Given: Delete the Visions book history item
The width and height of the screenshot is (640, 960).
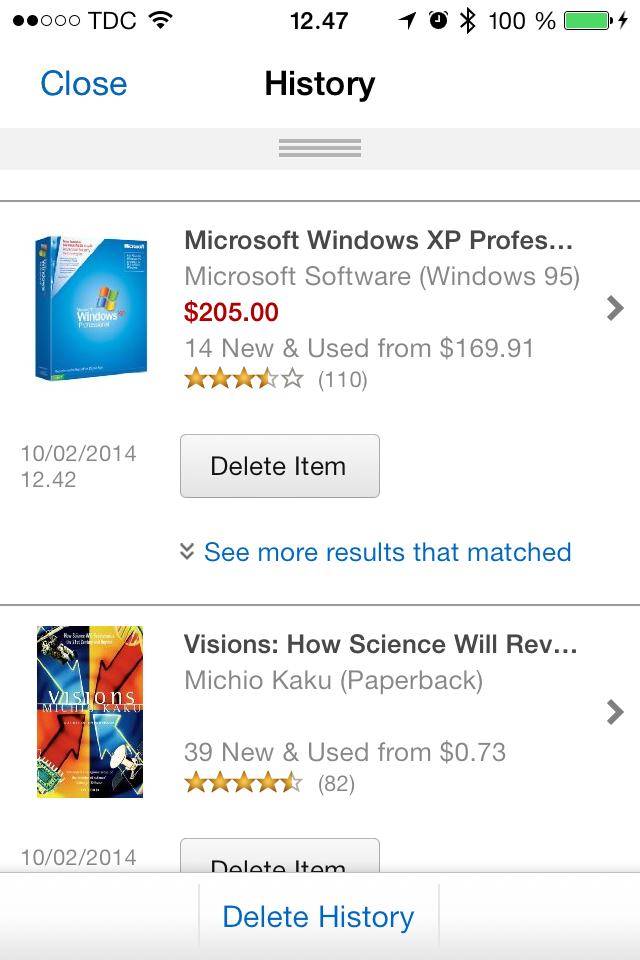Looking at the screenshot, I should point(279,860).
